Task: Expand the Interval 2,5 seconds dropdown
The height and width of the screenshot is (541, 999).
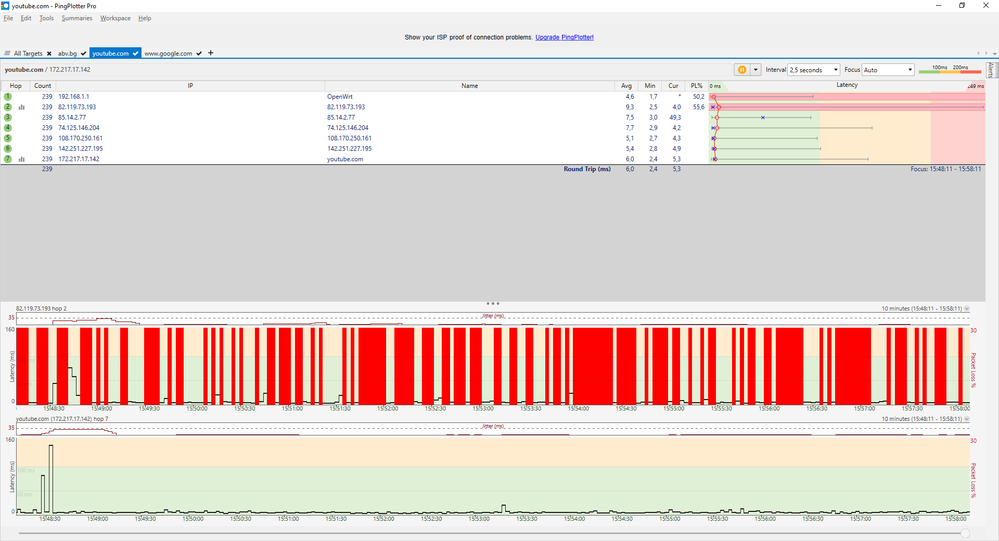Action: tap(814, 70)
